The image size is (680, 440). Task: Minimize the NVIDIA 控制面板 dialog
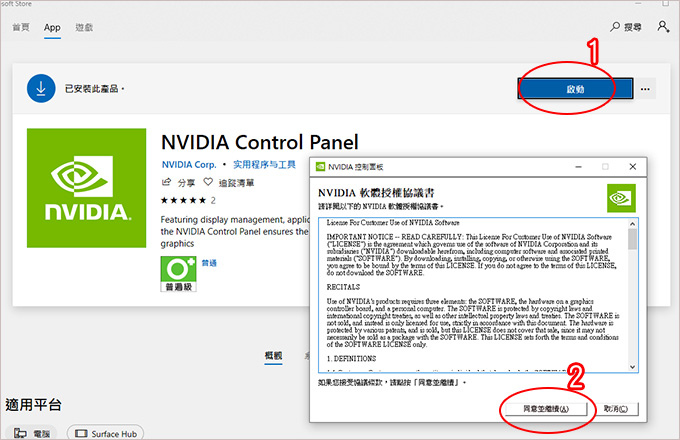point(579,167)
